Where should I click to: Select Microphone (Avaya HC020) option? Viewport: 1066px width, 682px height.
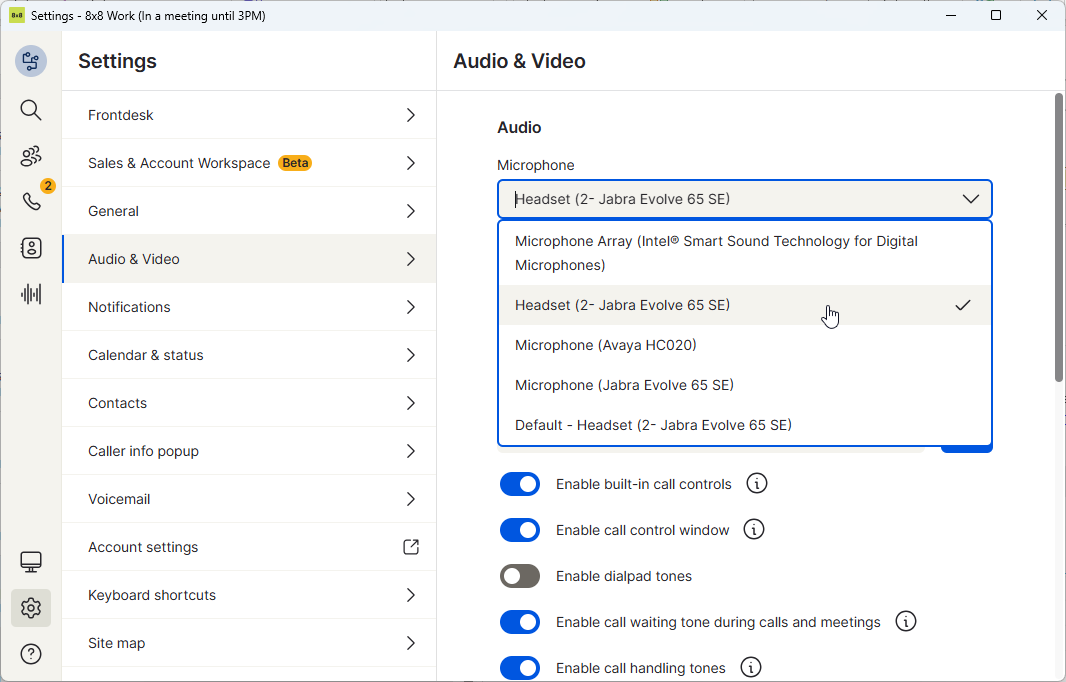click(744, 345)
